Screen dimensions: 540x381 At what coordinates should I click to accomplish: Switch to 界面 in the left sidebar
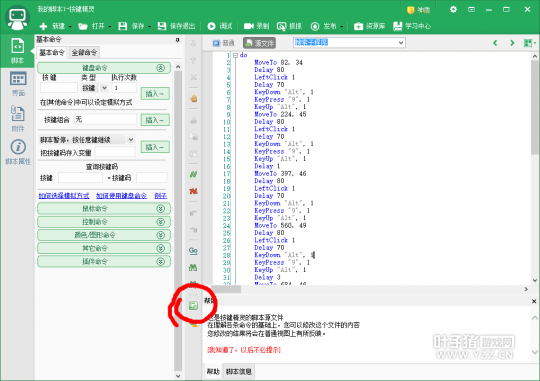pos(18,84)
